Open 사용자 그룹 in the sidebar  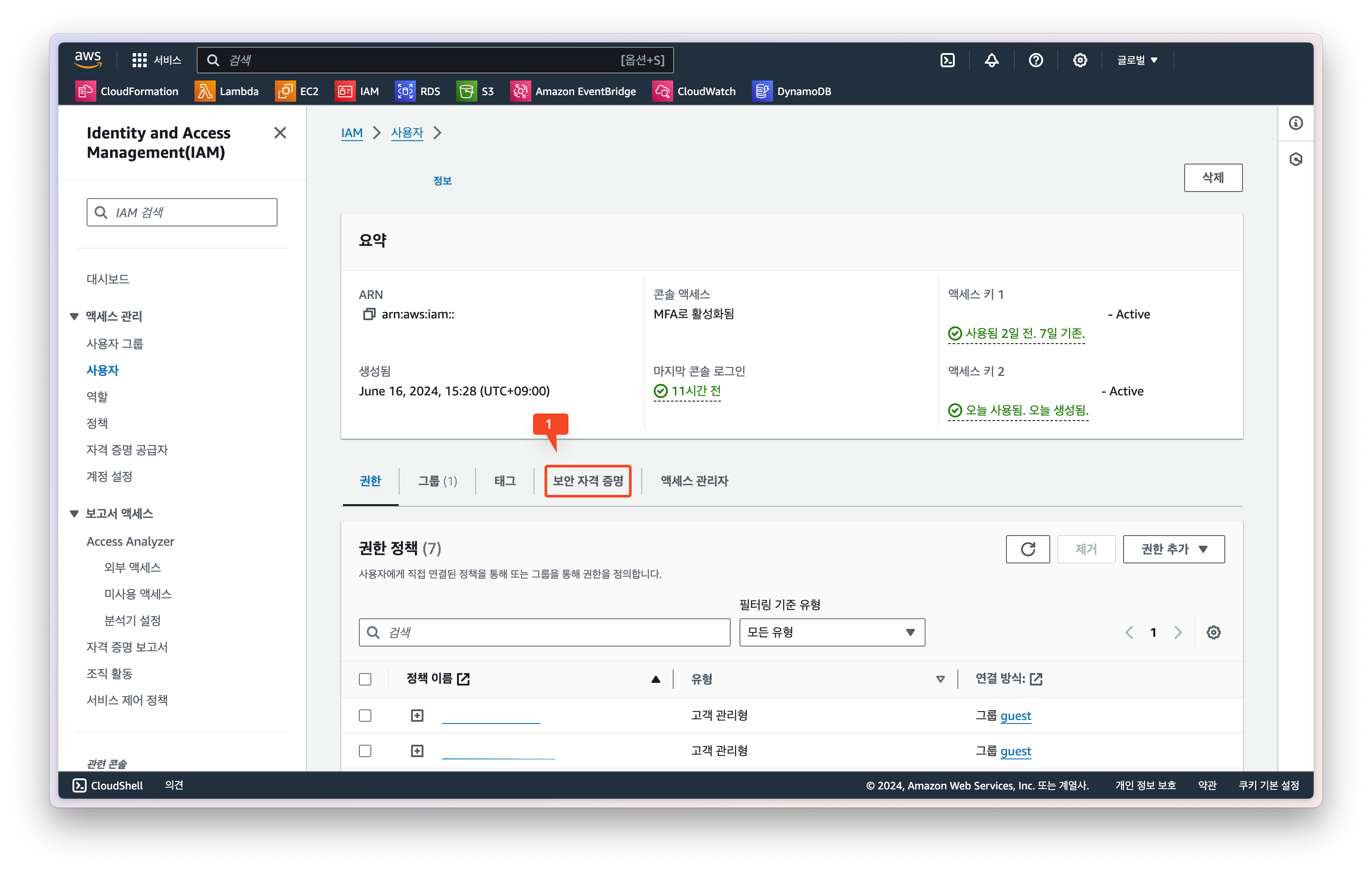point(114,343)
